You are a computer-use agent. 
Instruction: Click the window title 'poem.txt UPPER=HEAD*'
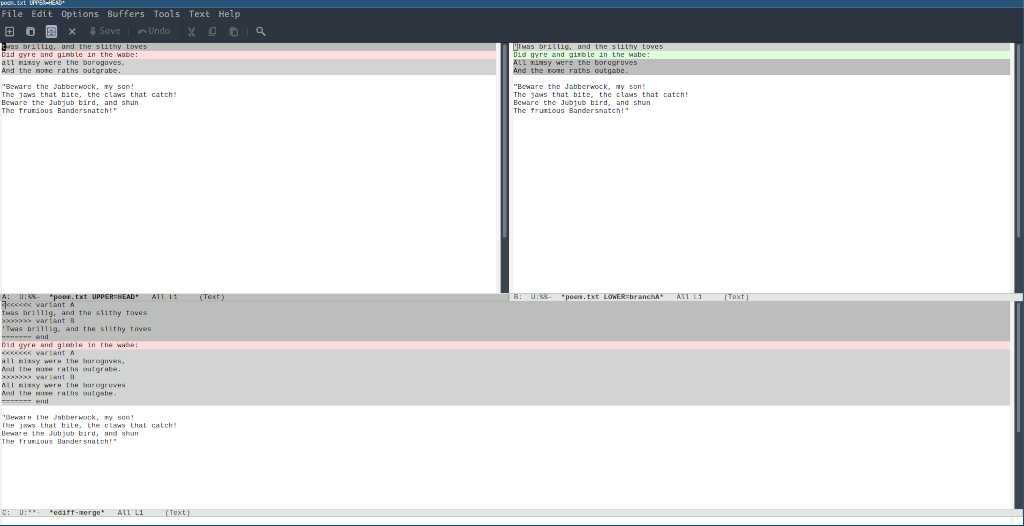click(33, 3)
